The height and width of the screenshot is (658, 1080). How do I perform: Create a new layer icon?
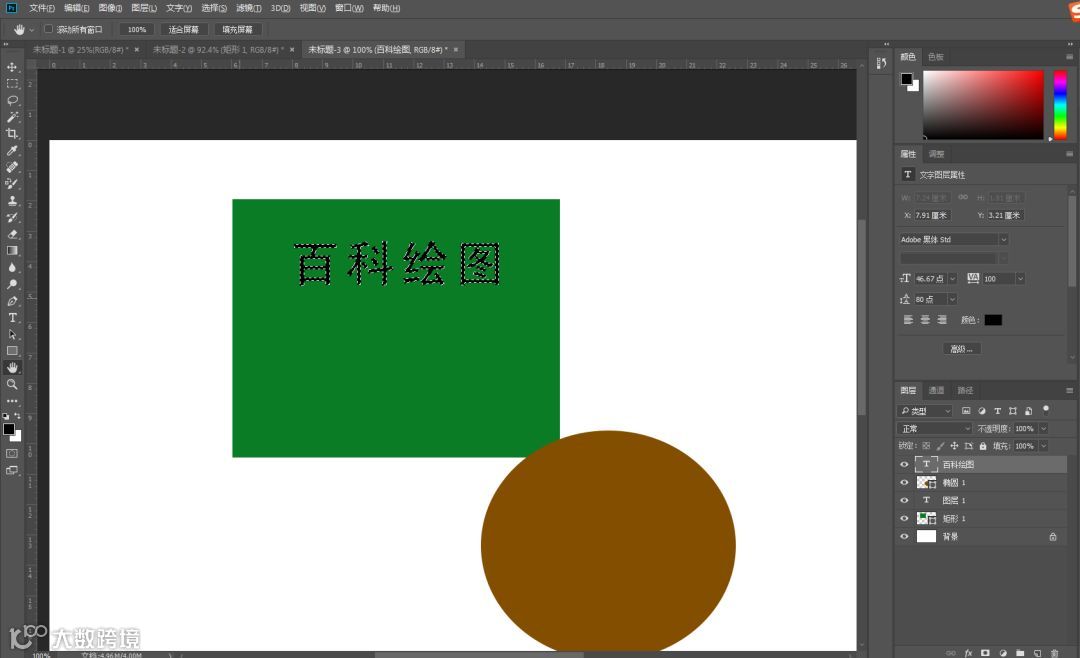(x=1037, y=652)
